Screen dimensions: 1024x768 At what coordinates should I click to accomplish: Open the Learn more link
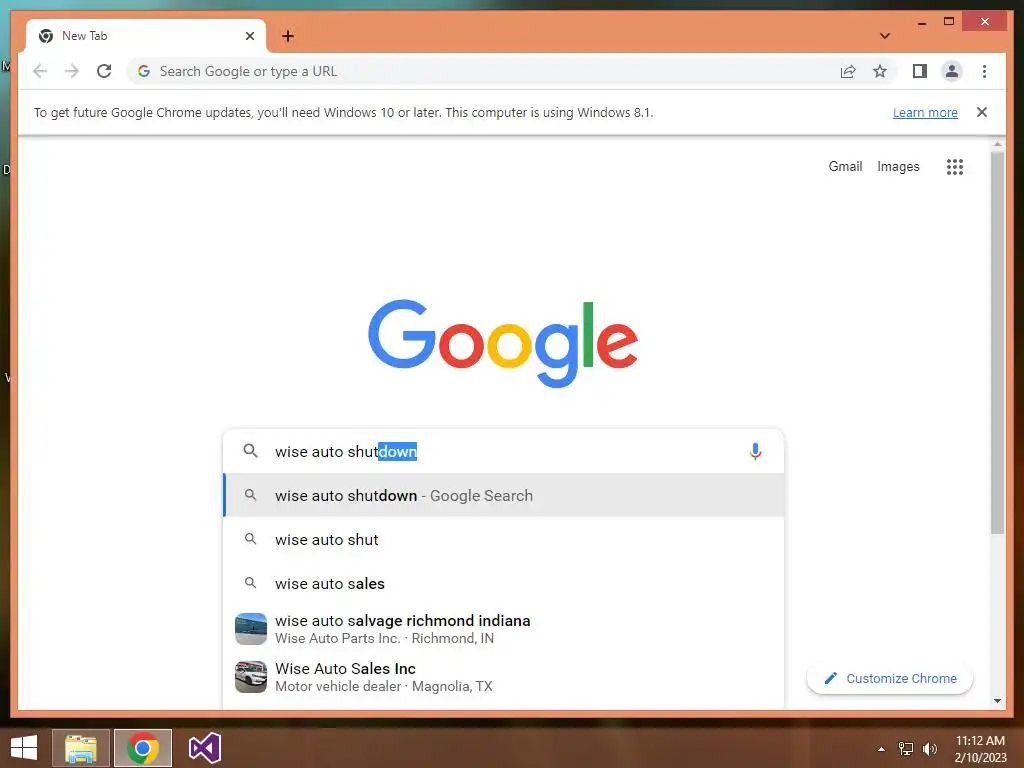coord(925,112)
